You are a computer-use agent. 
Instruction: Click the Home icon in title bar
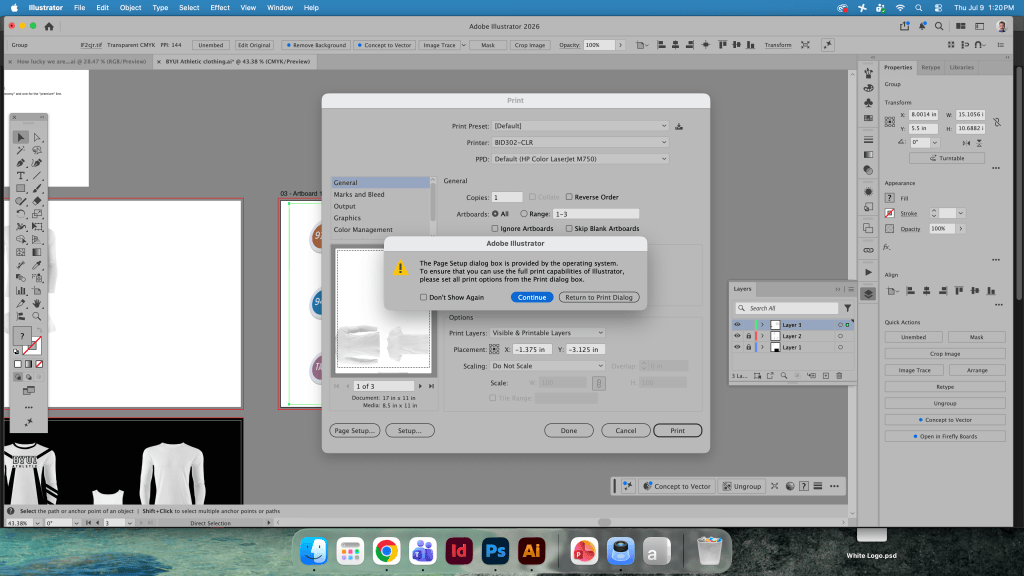click(49, 26)
